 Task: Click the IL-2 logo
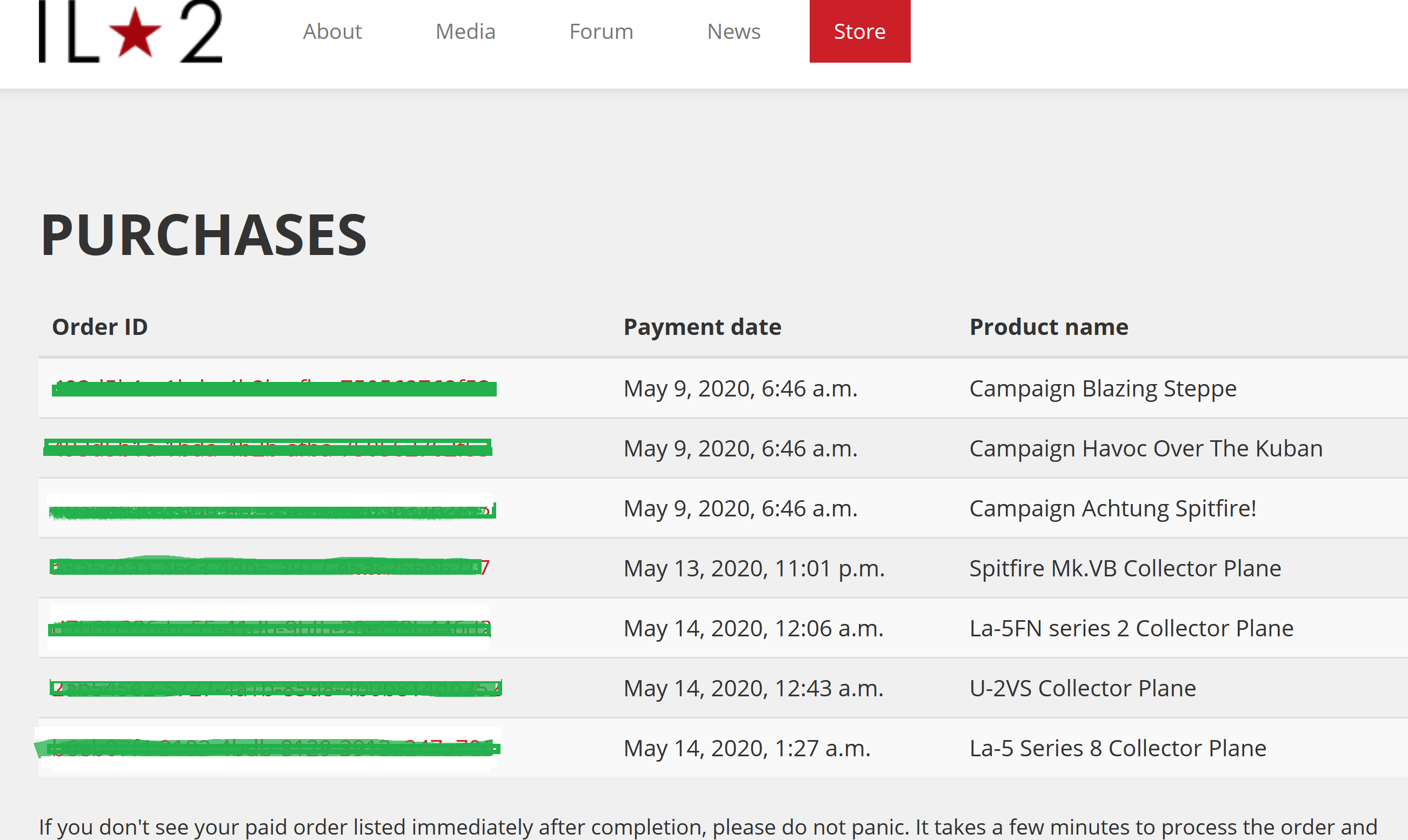pyautogui.click(x=130, y=31)
